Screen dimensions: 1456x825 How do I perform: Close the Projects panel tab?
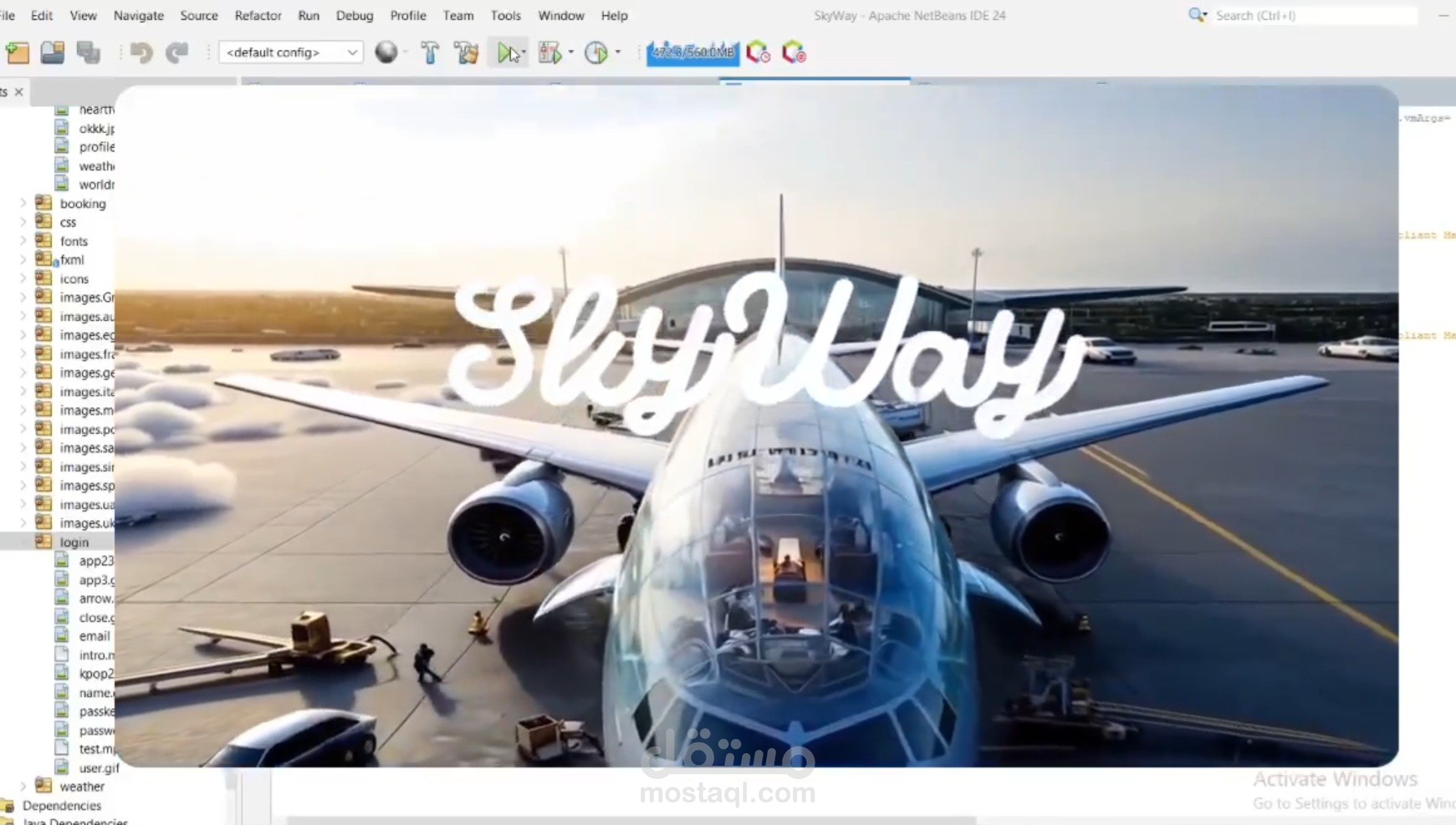pyautogui.click(x=18, y=92)
